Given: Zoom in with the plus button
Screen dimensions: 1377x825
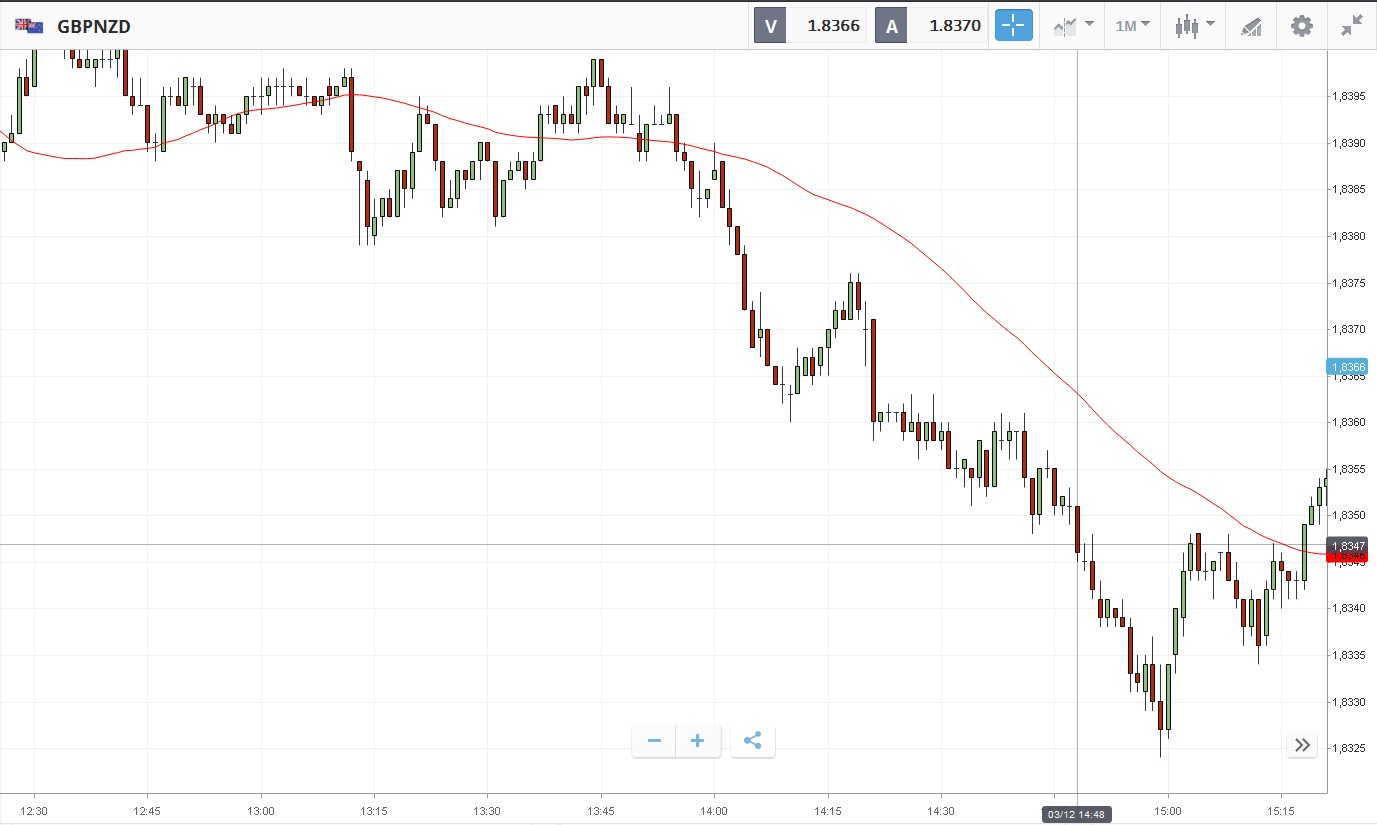Looking at the screenshot, I should coord(698,741).
